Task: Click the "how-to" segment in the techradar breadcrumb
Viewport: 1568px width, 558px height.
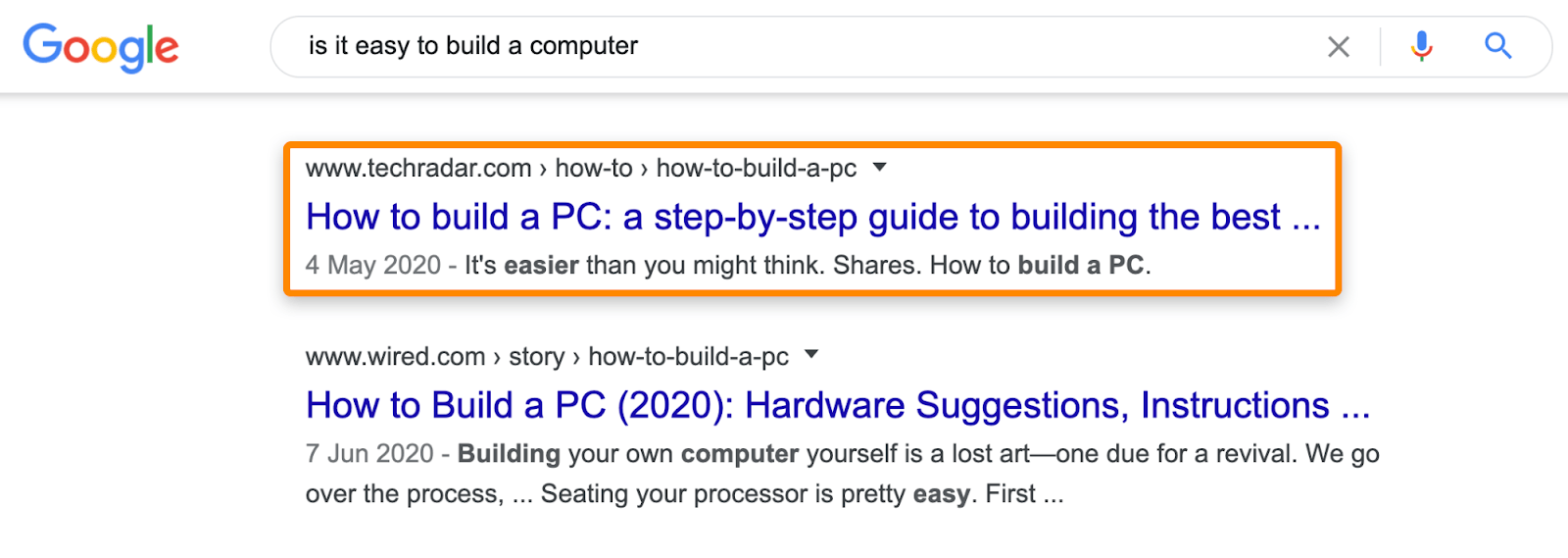Action: click(x=594, y=169)
